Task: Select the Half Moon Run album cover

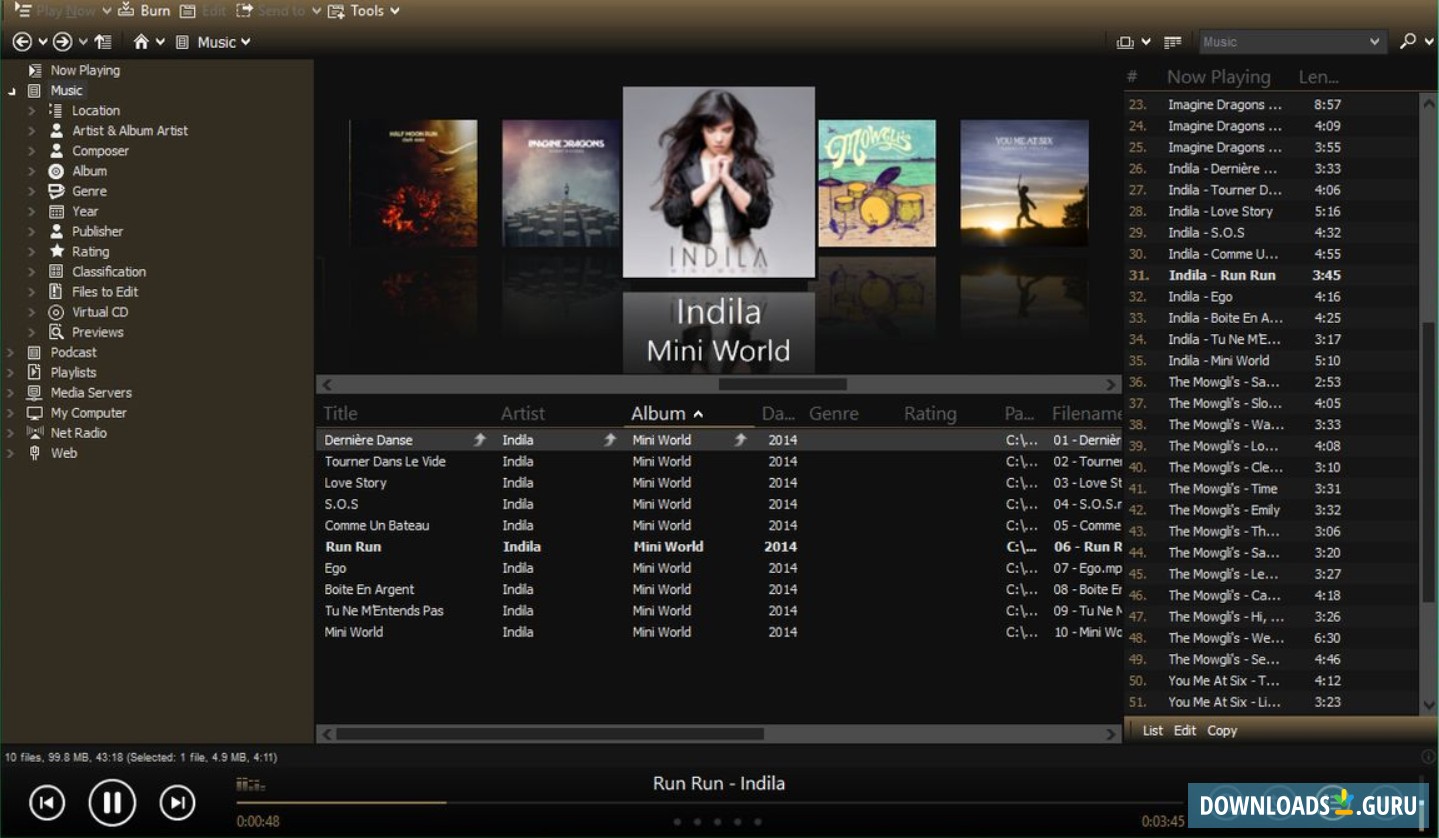Action: click(413, 183)
